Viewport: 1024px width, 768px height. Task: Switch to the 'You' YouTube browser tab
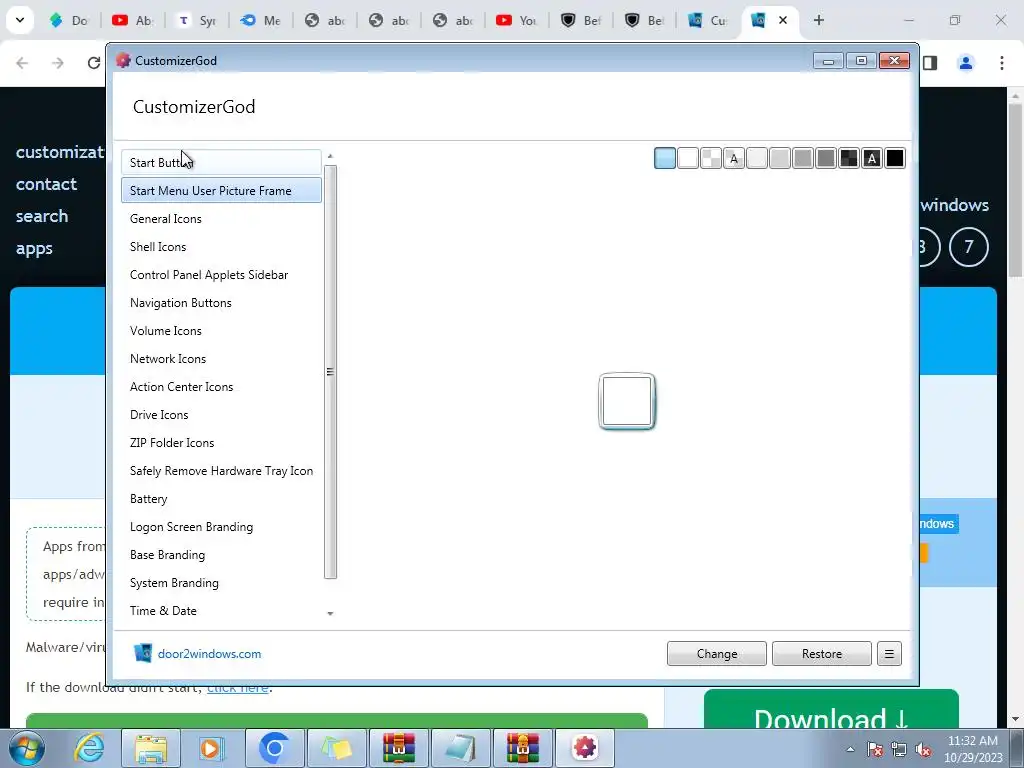click(517, 20)
